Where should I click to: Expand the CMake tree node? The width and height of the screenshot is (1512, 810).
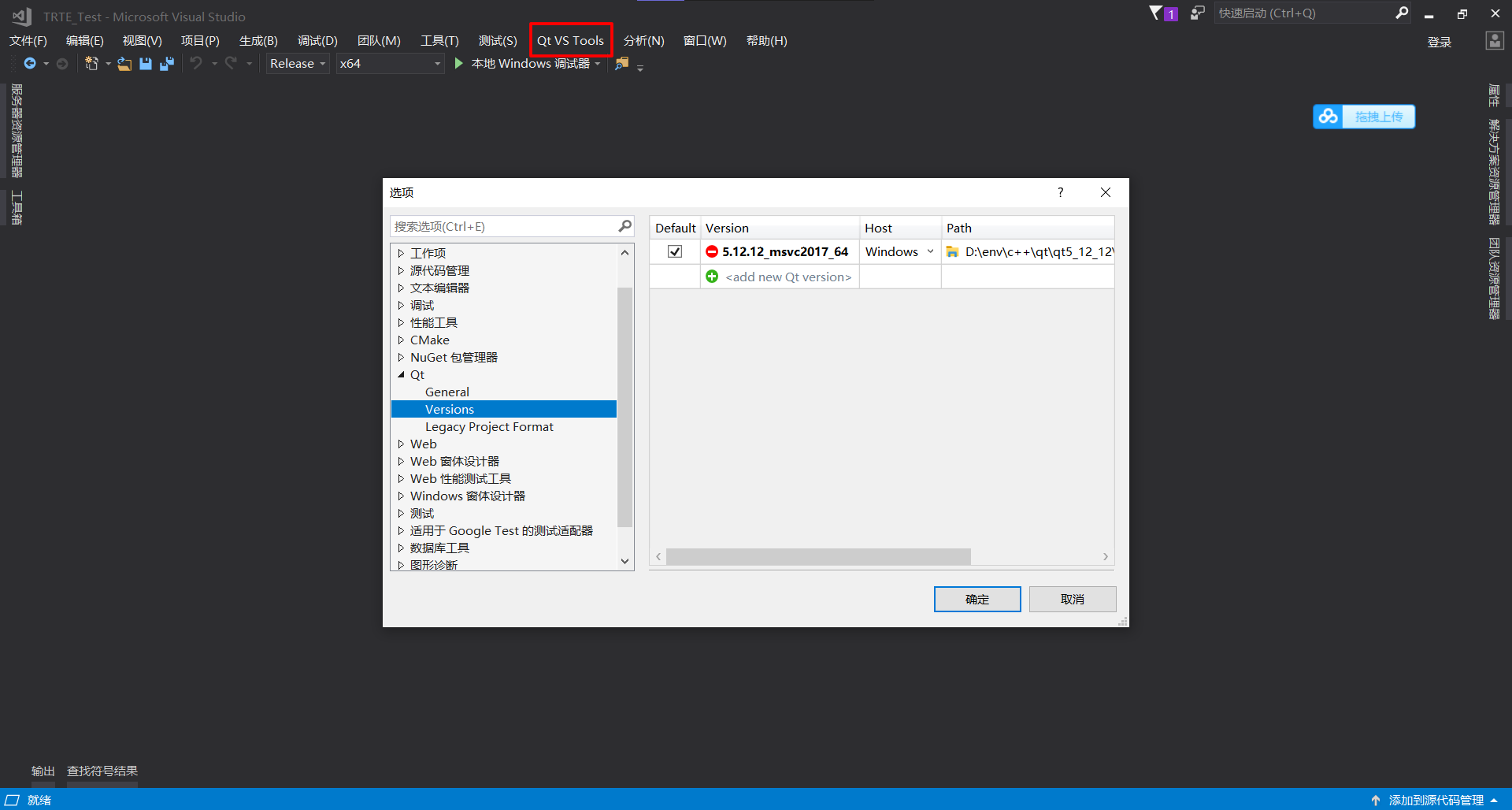coord(401,340)
